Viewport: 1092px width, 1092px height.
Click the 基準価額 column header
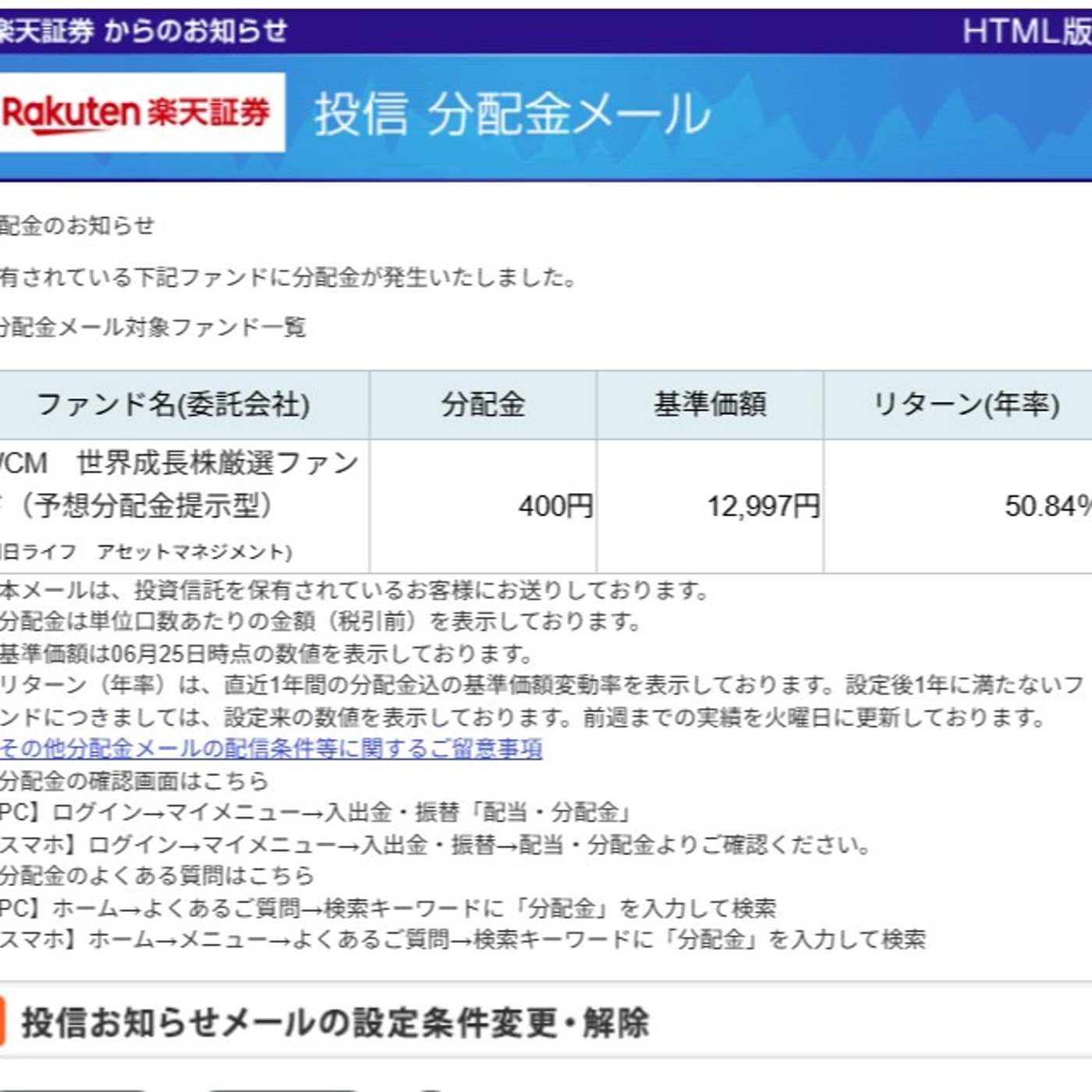711,404
